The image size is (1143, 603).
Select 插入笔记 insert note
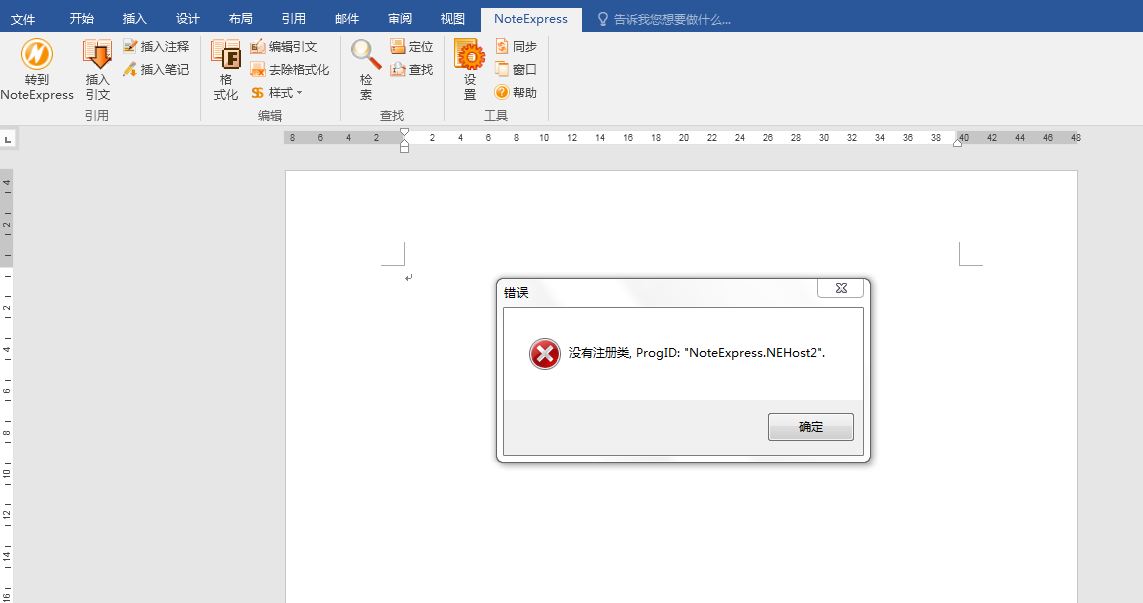click(x=156, y=69)
